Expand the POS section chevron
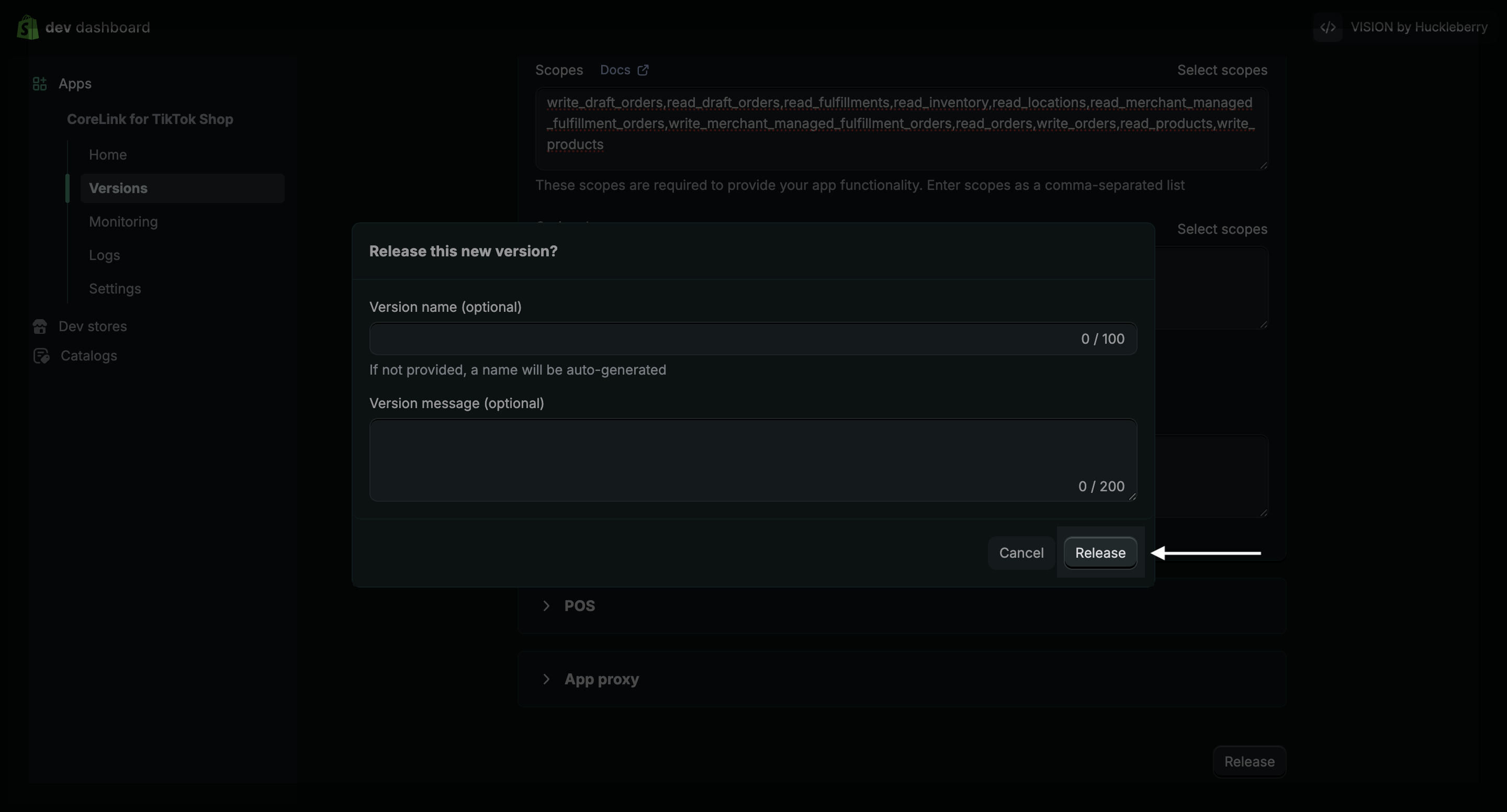Screen dimensions: 1507x812 coord(546,605)
